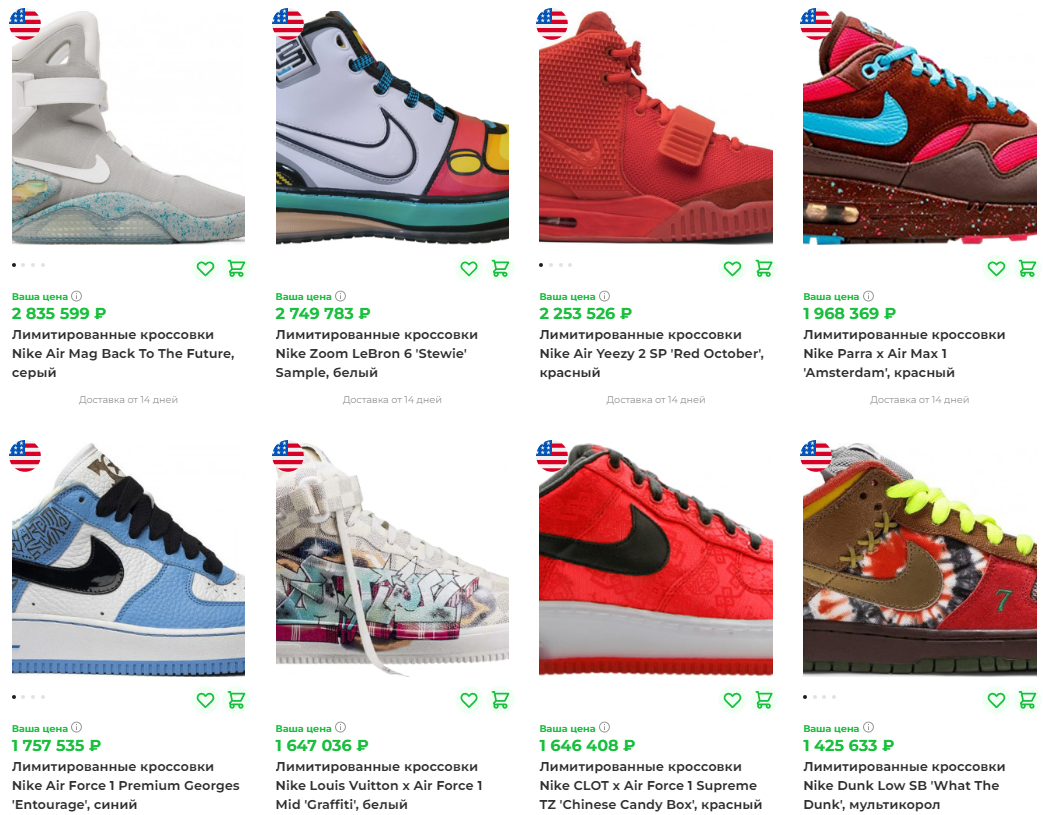Click info icon beside Air Mag price label
This screenshot has height=815, width=1043.
76,296
